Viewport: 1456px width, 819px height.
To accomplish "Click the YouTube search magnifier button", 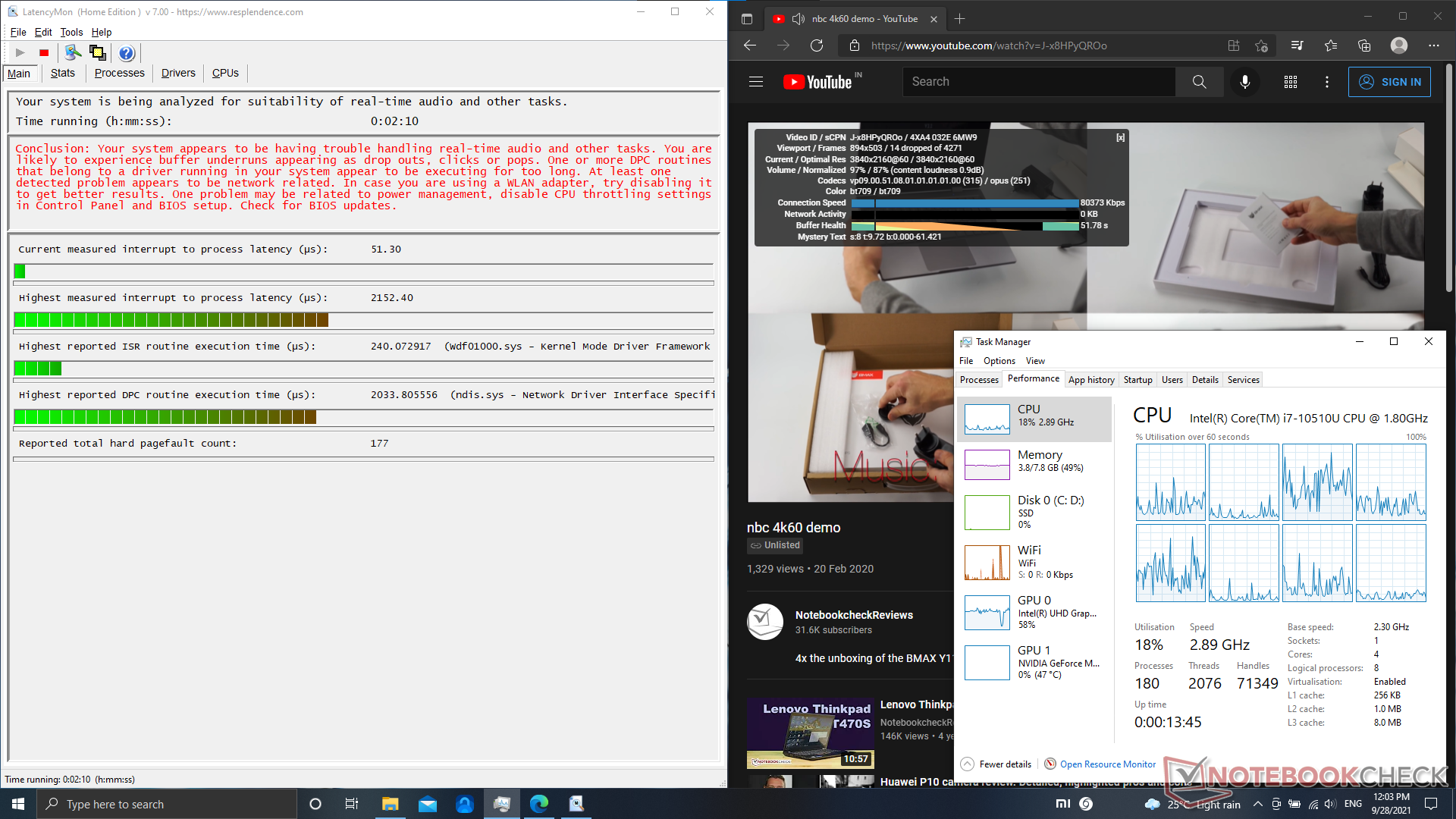I will 1199,82.
